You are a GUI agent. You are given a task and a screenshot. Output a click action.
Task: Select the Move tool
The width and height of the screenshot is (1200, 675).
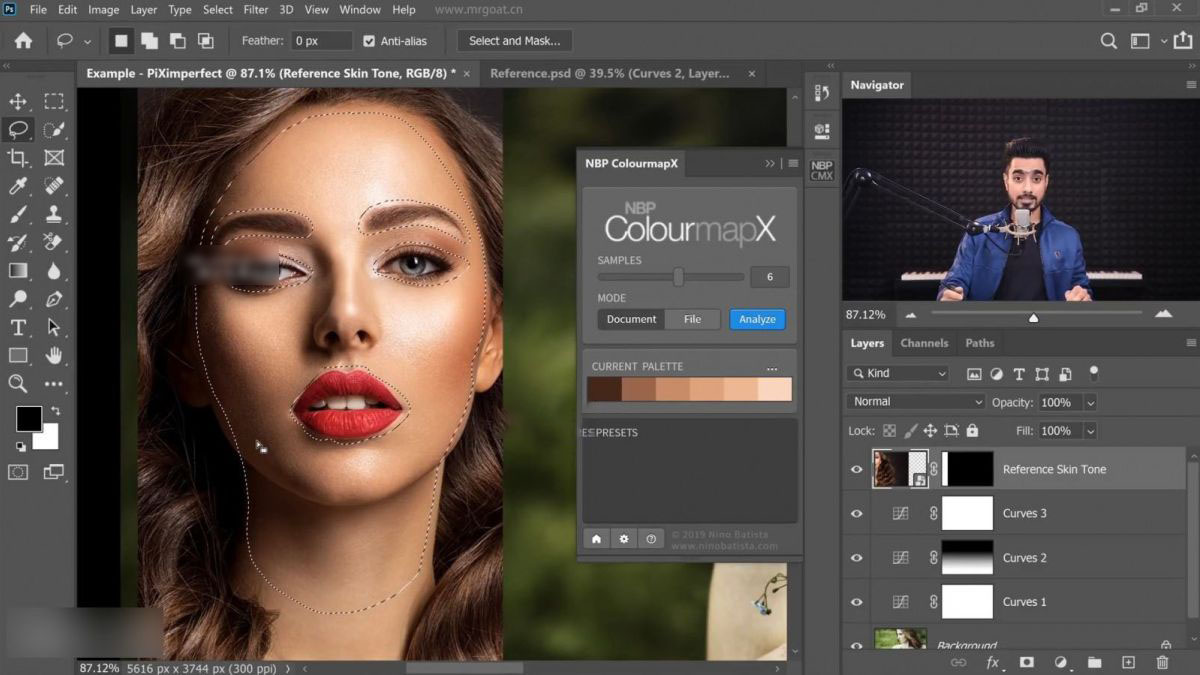point(18,101)
